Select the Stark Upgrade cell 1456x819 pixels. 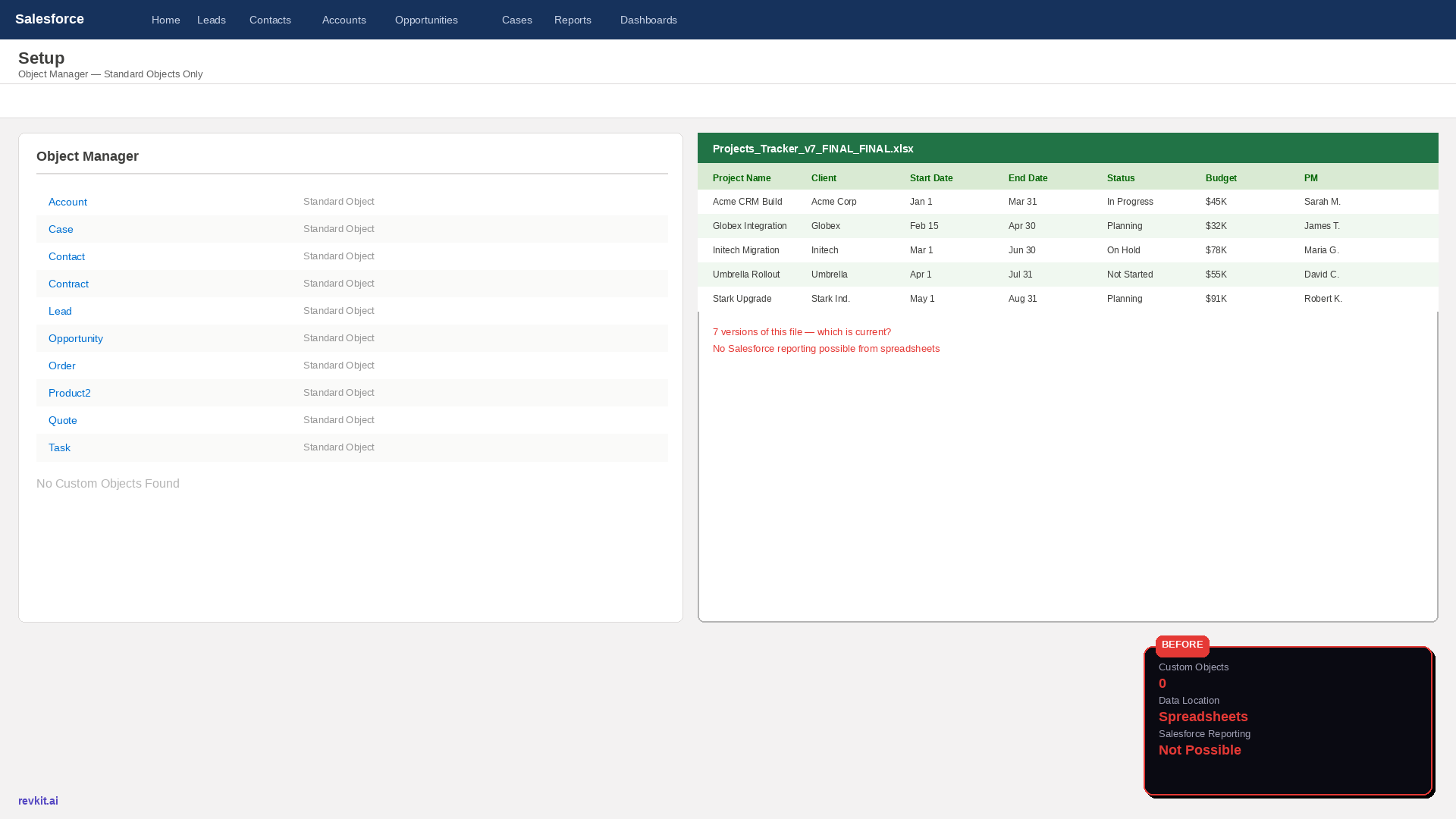click(742, 299)
